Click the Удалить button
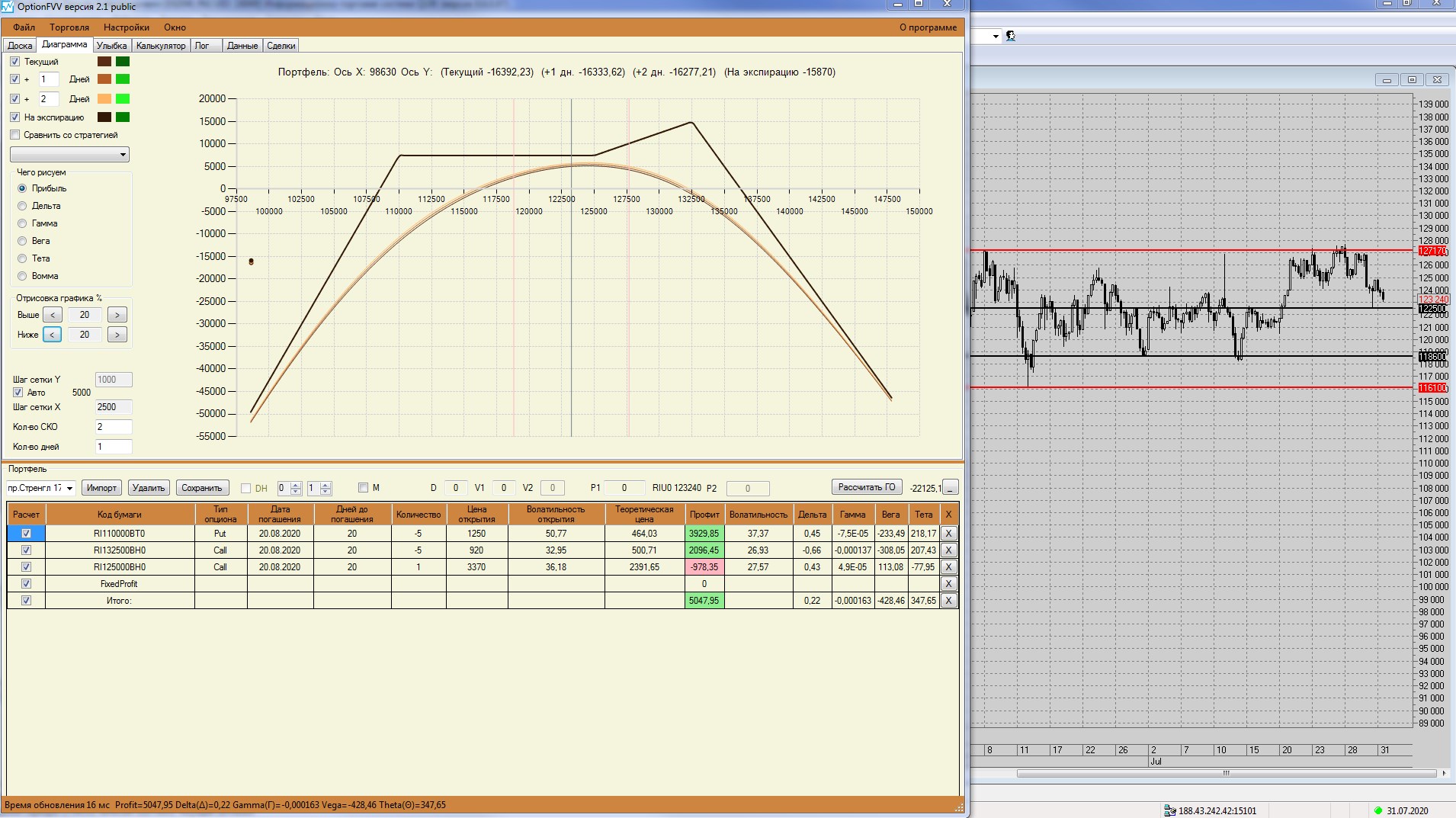 coord(149,488)
